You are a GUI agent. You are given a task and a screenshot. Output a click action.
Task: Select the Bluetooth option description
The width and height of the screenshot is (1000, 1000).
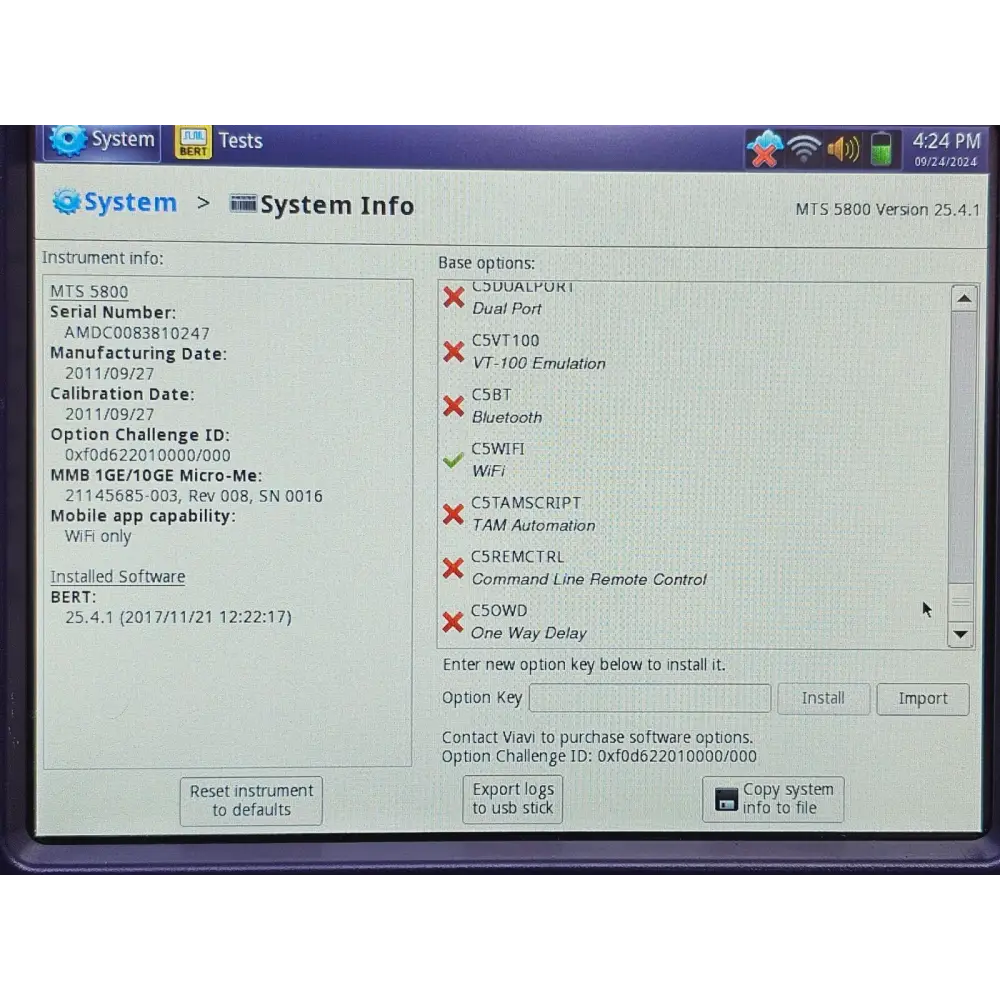[507, 418]
